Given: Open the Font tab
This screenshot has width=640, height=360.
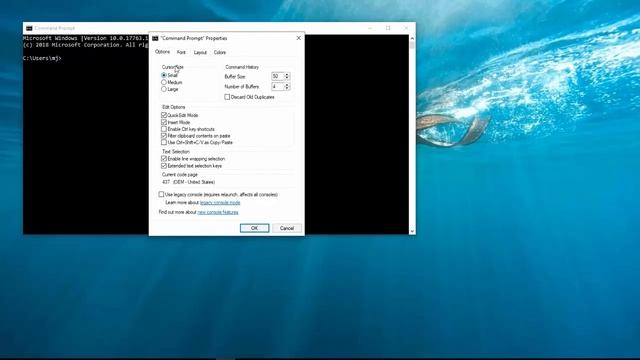Looking at the screenshot, I should (181, 52).
